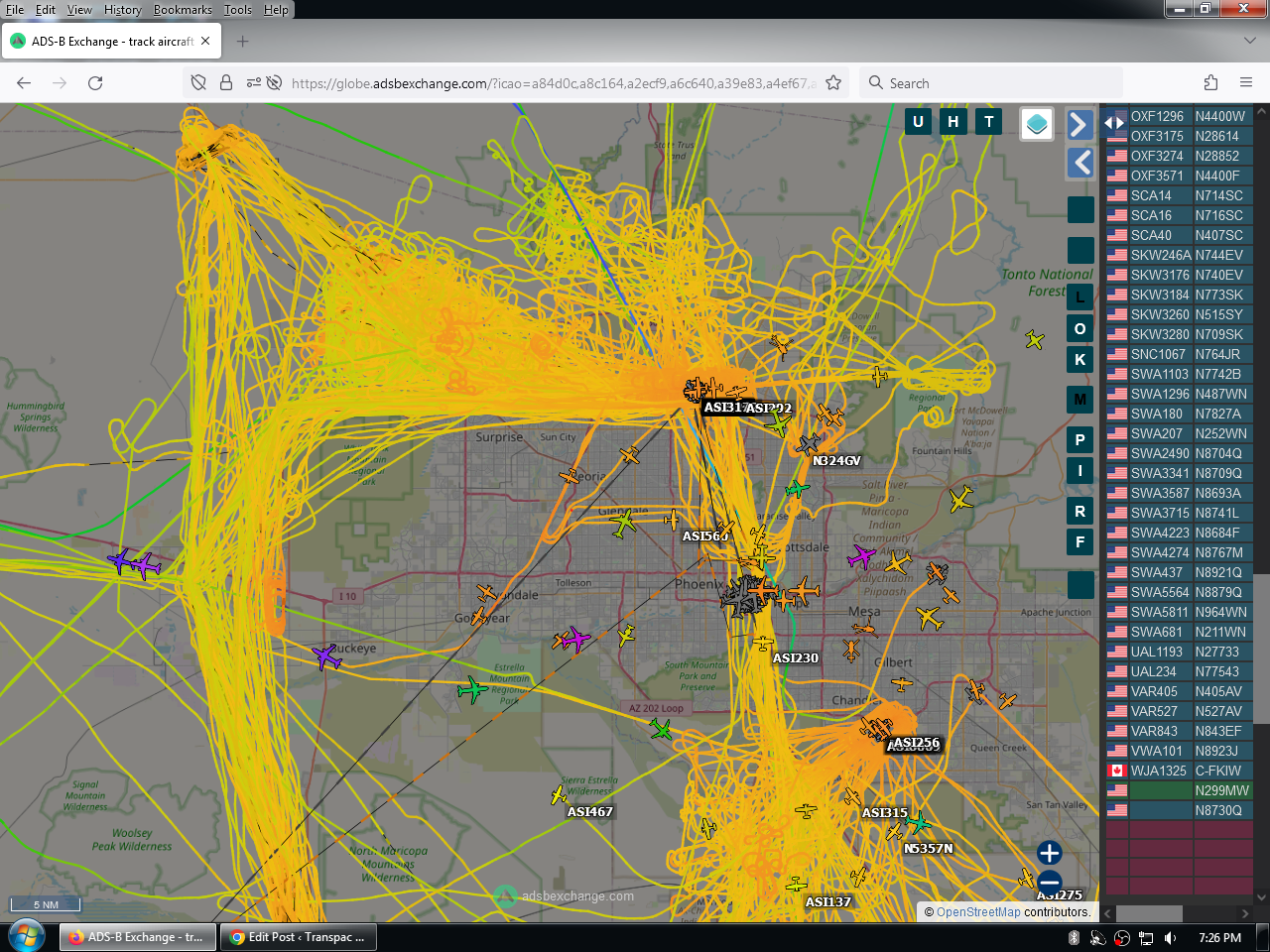Open the OpenStreetMap attribution link
The image size is (1270, 952).
[x=978, y=912]
